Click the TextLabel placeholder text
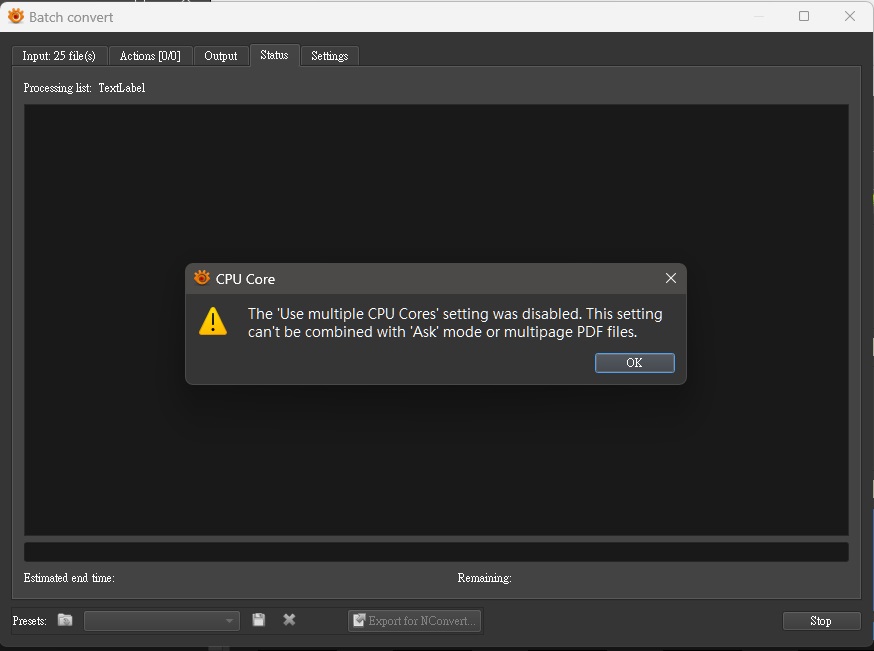874x651 pixels. click(122, 88)
